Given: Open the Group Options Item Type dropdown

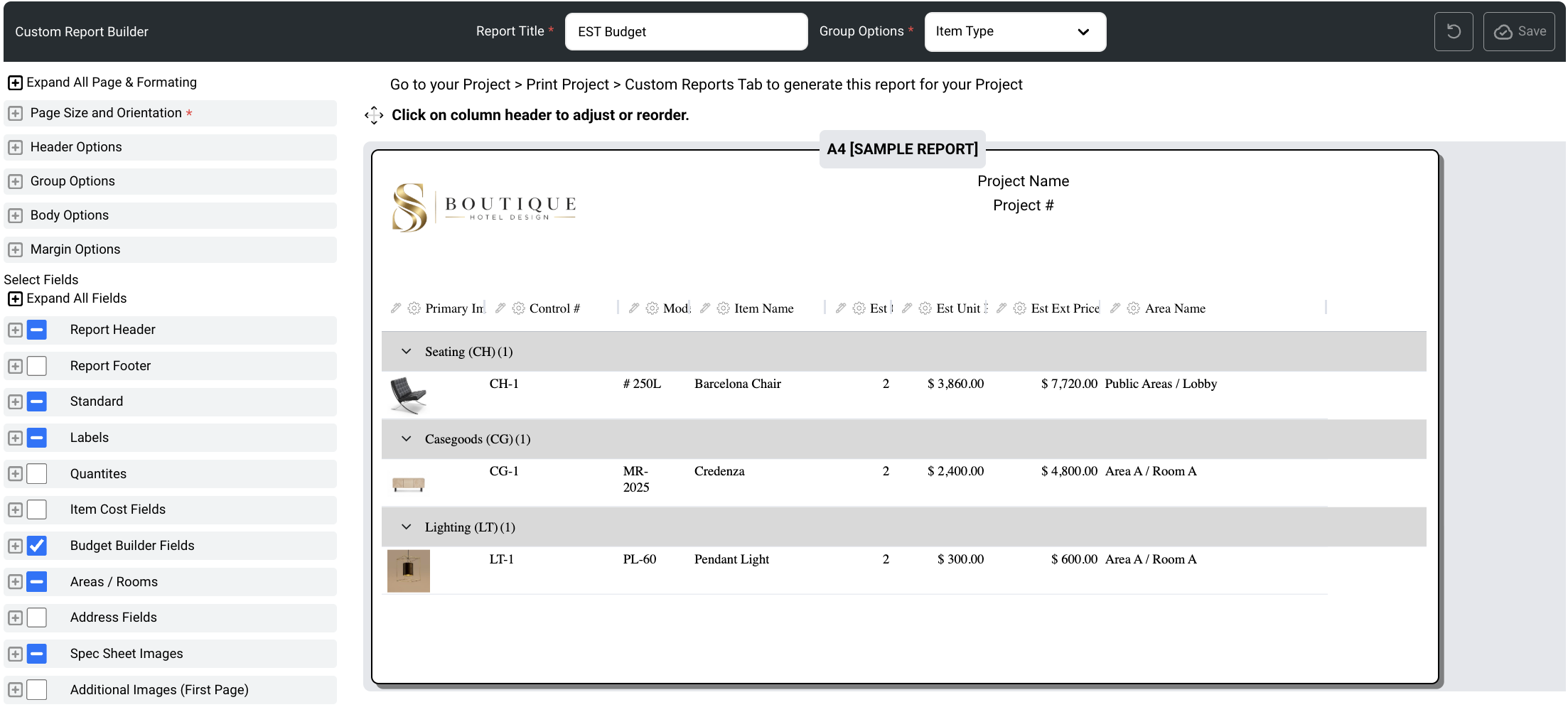Looking at the screenshot, I should click(1015, 32).
